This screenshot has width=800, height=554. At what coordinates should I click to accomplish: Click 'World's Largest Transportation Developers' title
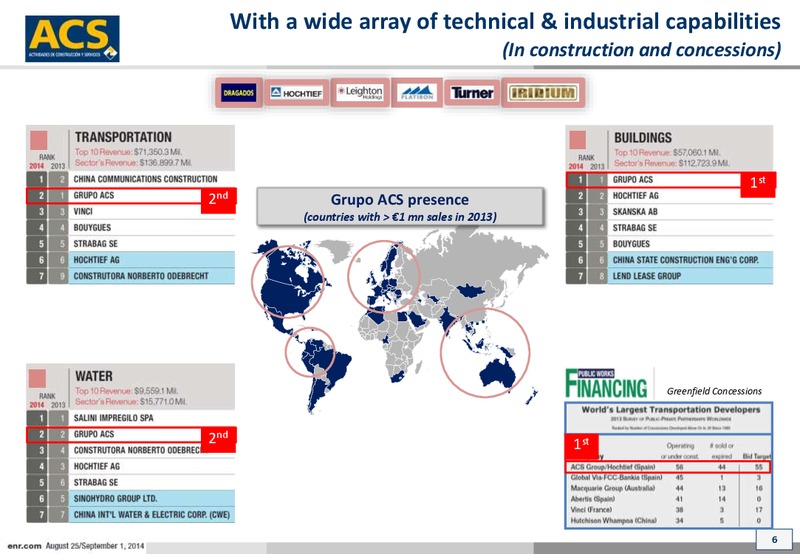(671, 410)
